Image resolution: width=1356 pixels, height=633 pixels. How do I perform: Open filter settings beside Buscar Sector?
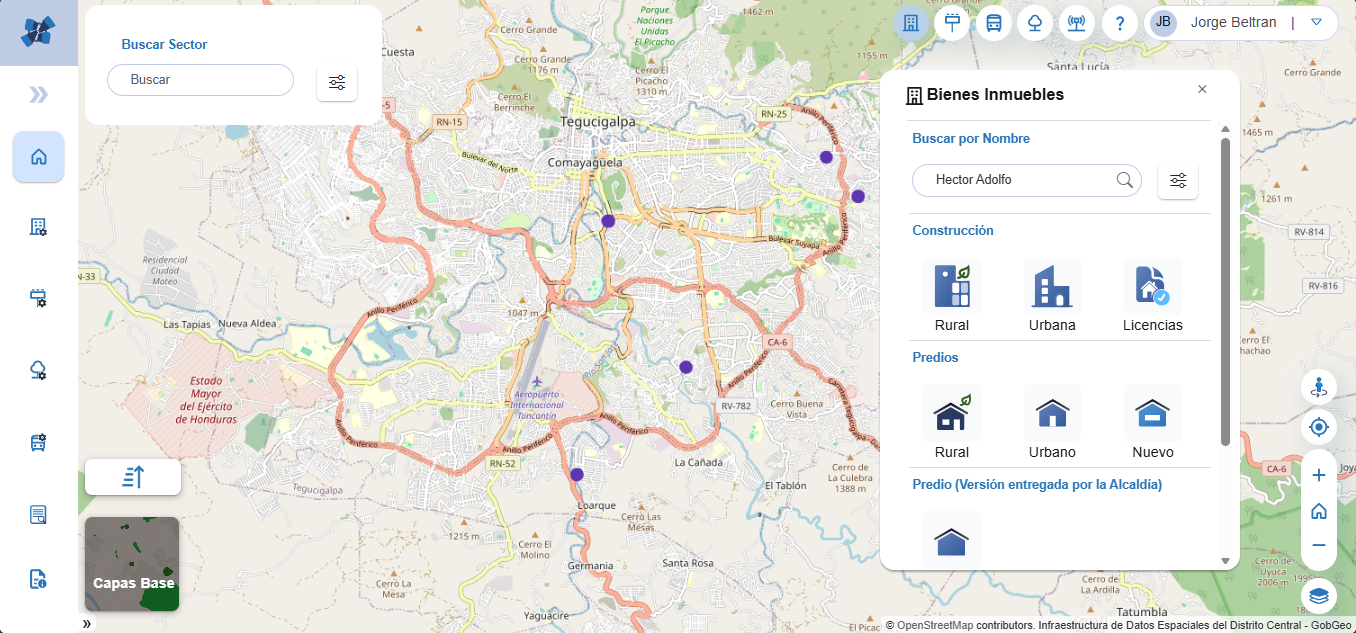tap(337, 82)
